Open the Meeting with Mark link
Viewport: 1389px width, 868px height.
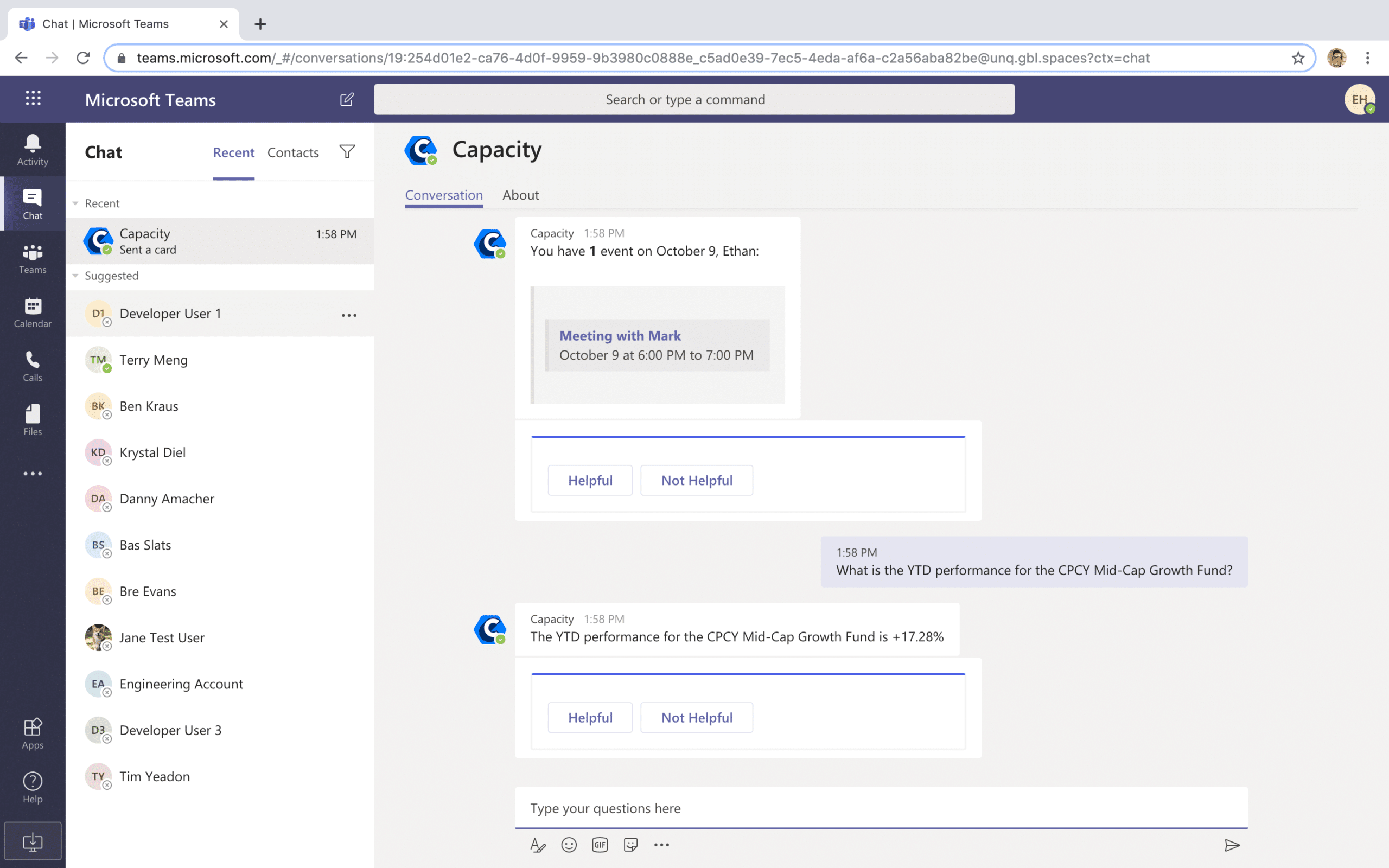pos(620,335)
